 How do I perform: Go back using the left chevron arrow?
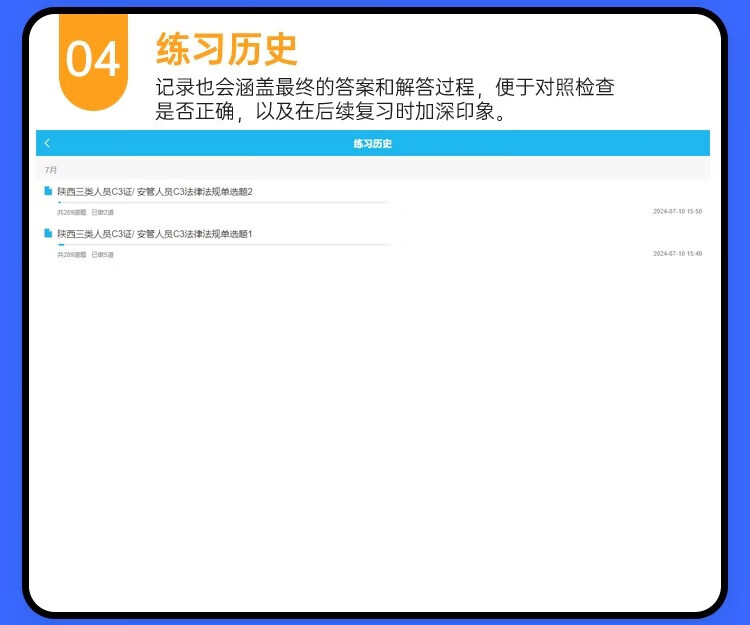[x=47, y=144]
